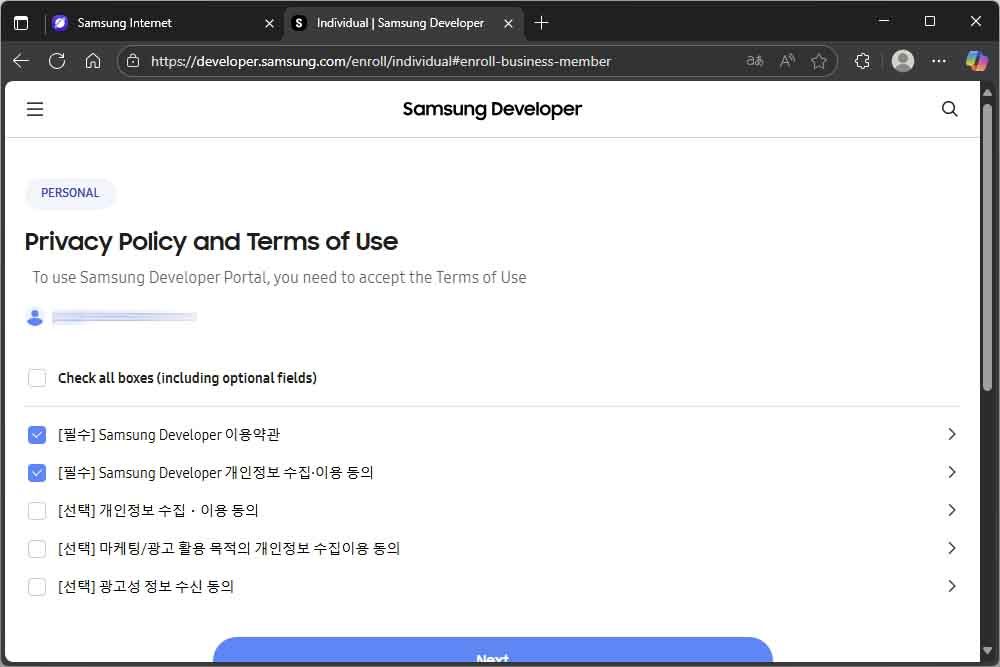Click the user account person icon
Screen dimensions: 1000x667
(35, 317)
